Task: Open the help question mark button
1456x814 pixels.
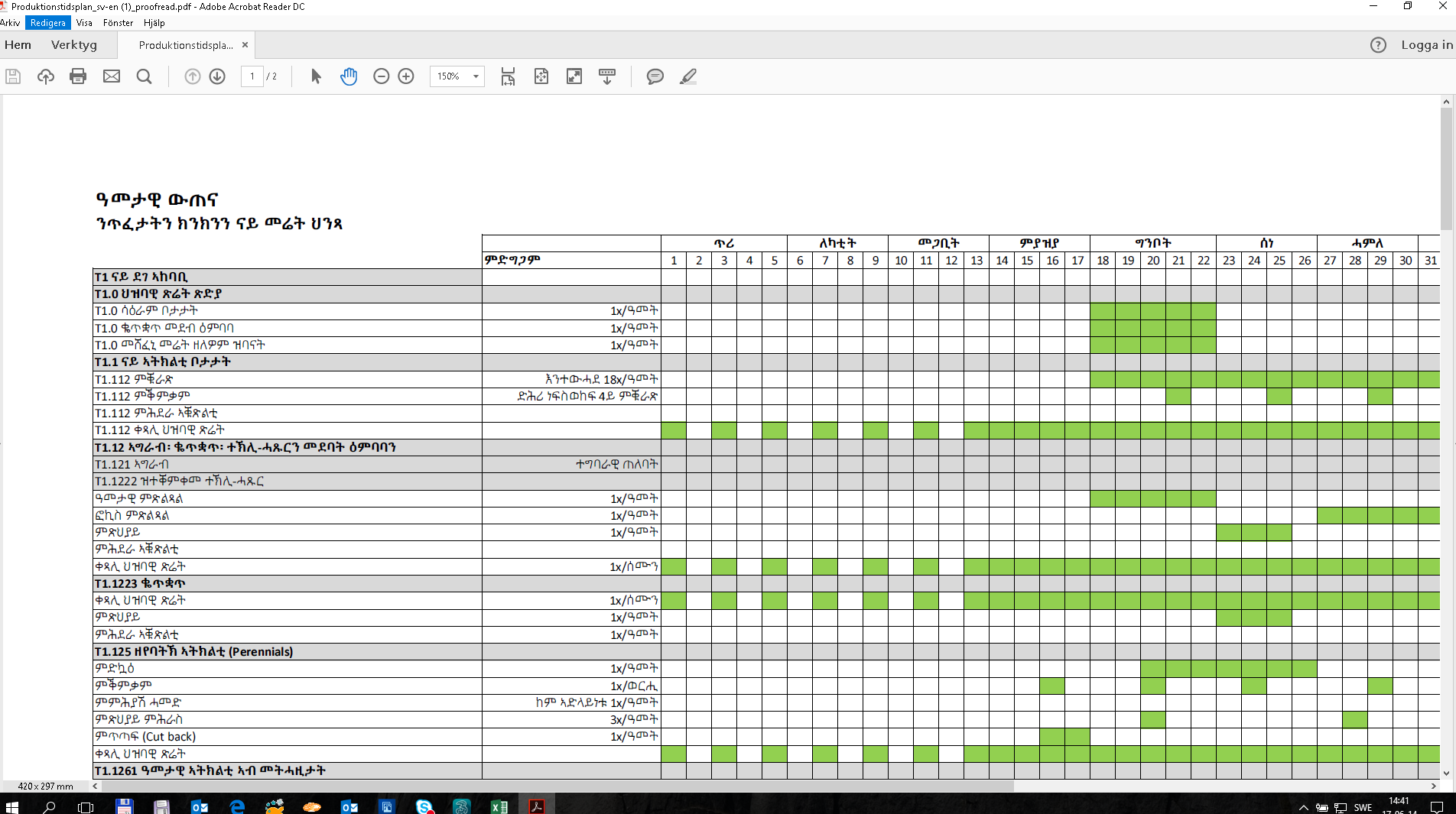Action: pyautogui.click(x=1378, y=45)
